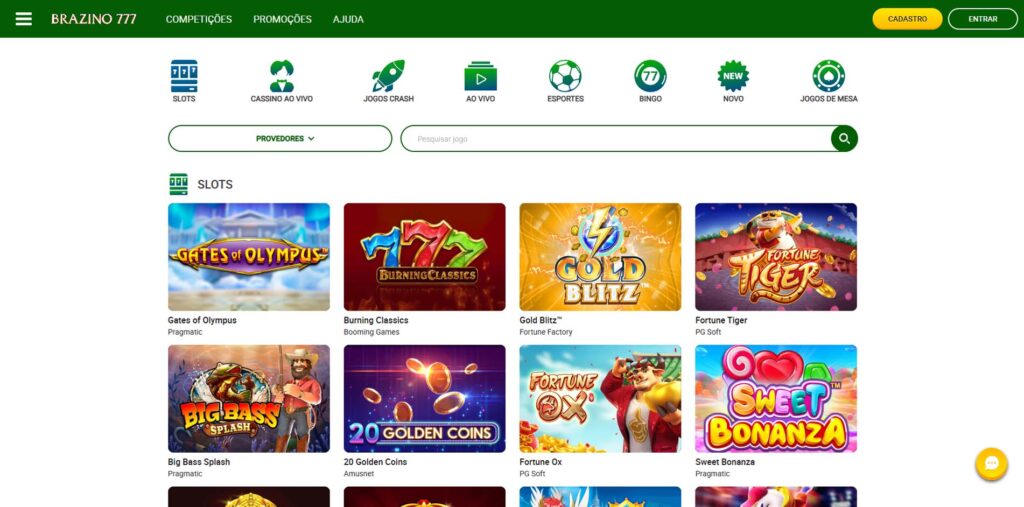Click the Fortune Factory provider label
The width and height of the screenshot is (1024, 507).
pos(545,332)
